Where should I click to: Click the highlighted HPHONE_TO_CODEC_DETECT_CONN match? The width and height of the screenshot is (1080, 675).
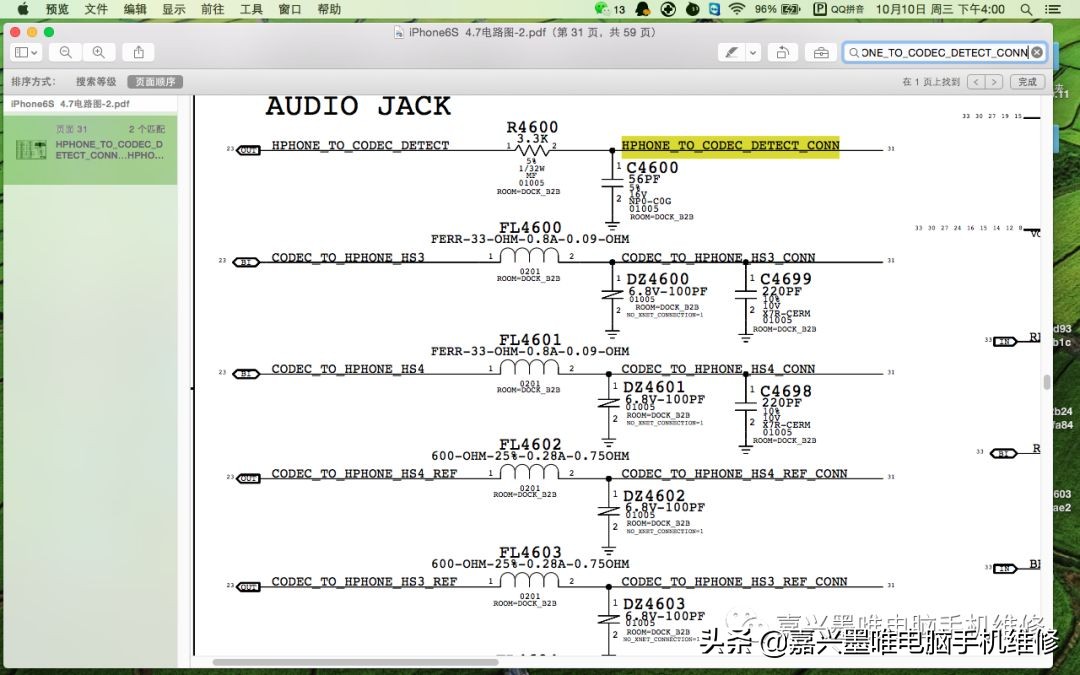pyautogui.click(x=730, y=145)
